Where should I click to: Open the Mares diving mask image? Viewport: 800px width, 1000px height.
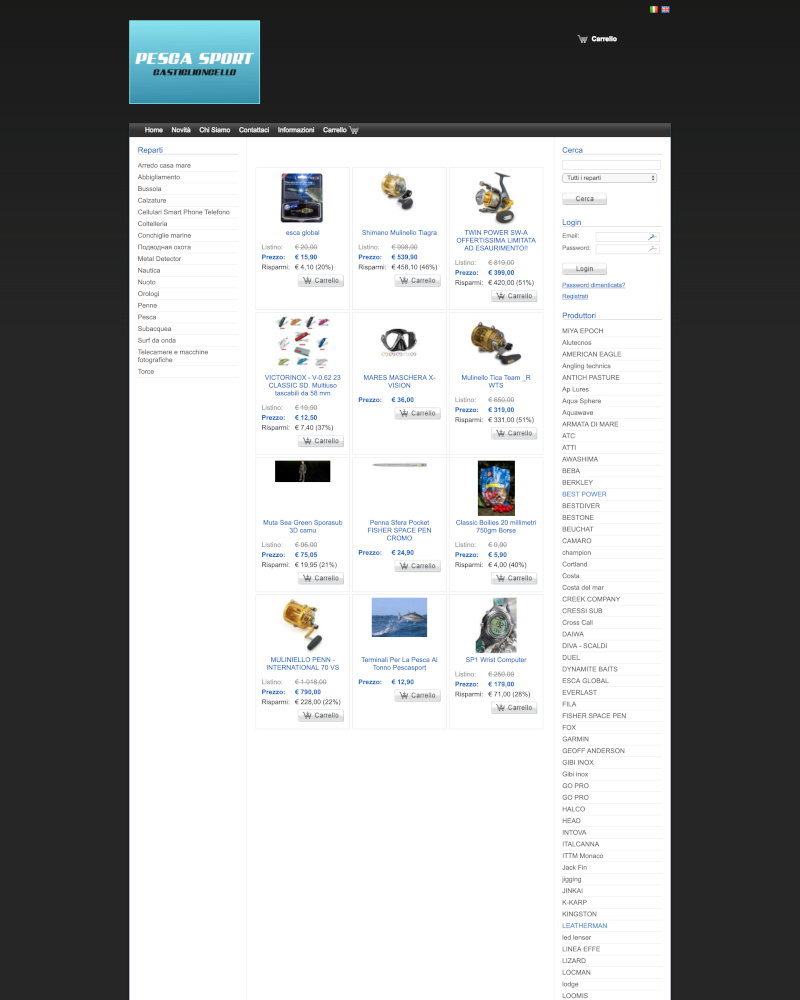(399, 342)
